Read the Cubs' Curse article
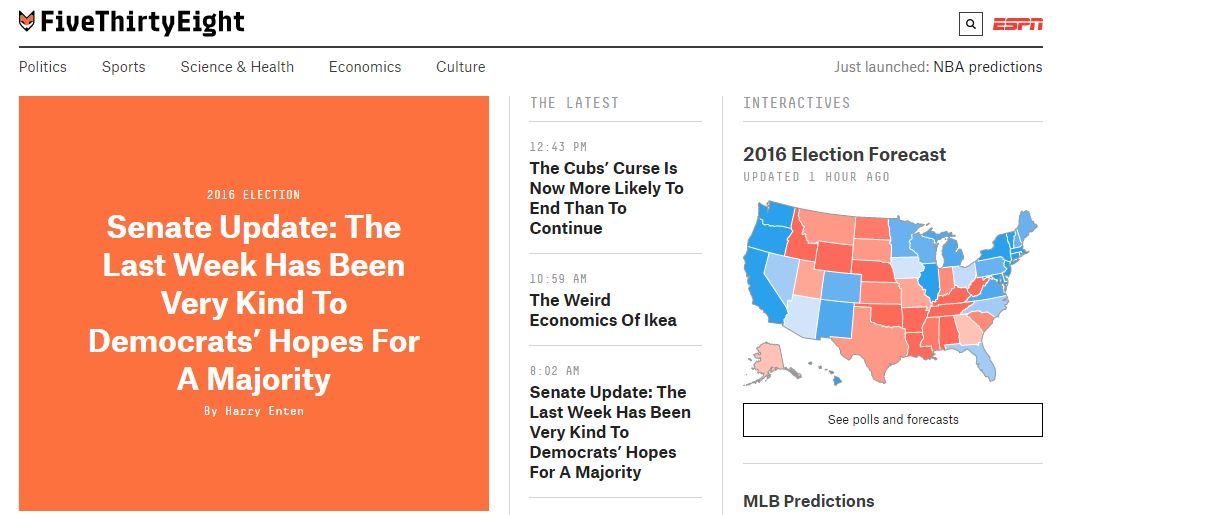This screenshot has height=515, width=1219. (x=607, y=198)
